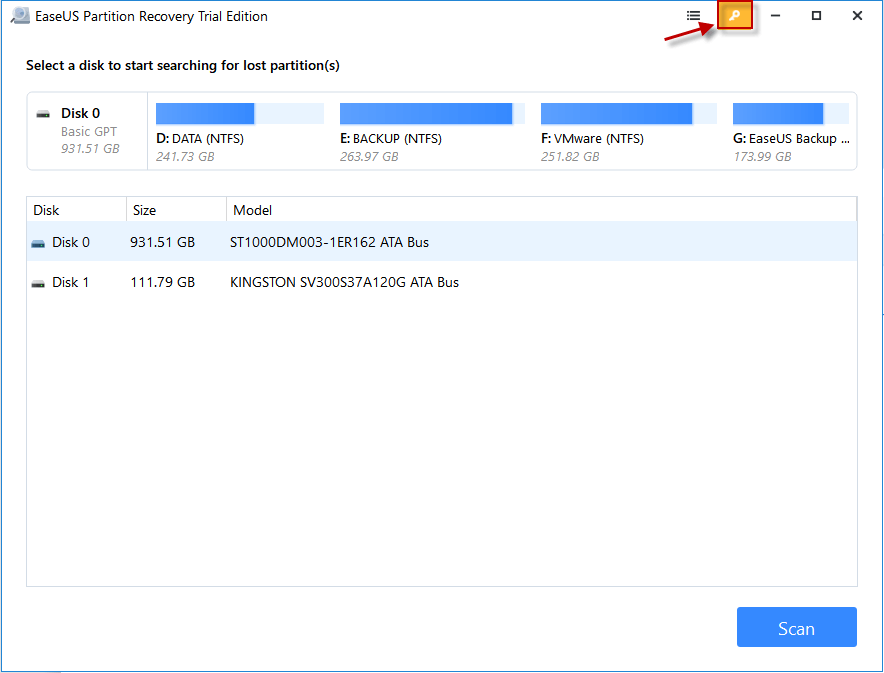Click the E: BACKUP usage bar

coord(432,113)
